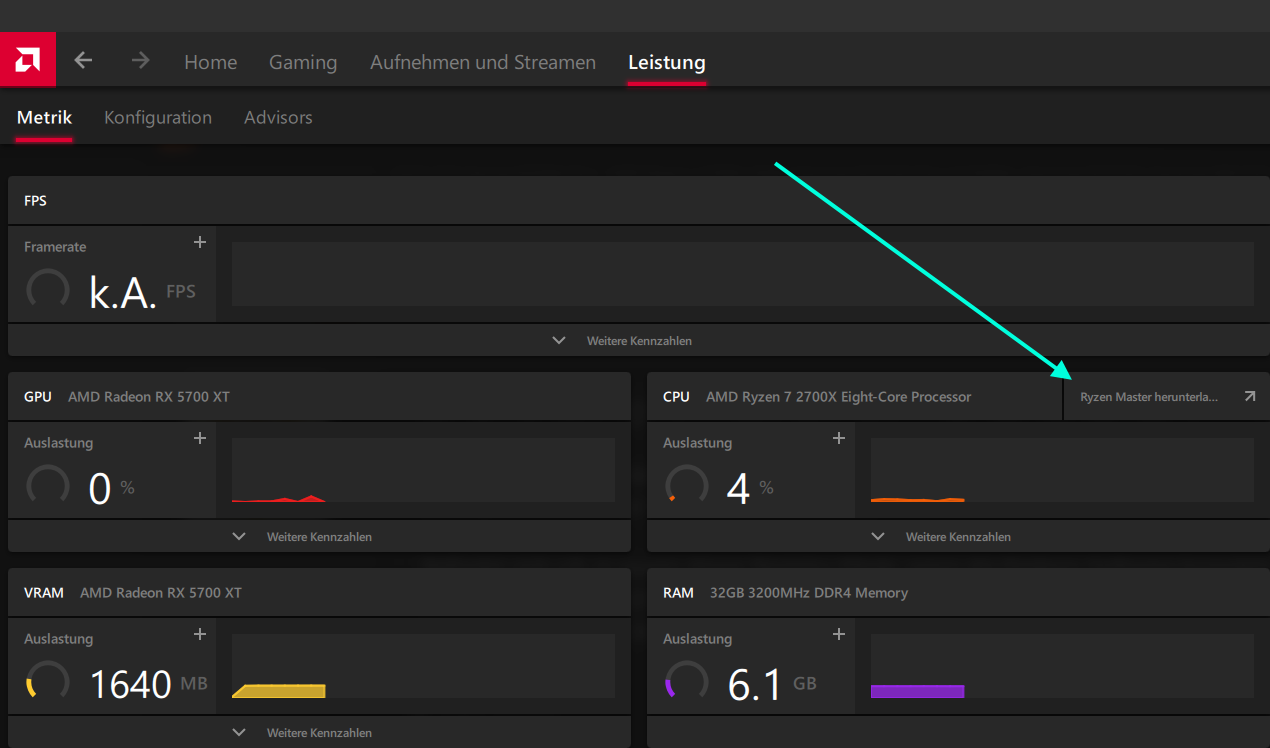The height and width of the screenshot is (748, 1270).
Task: Add Framerate metric with plus icon
Action: click(200, 242)
